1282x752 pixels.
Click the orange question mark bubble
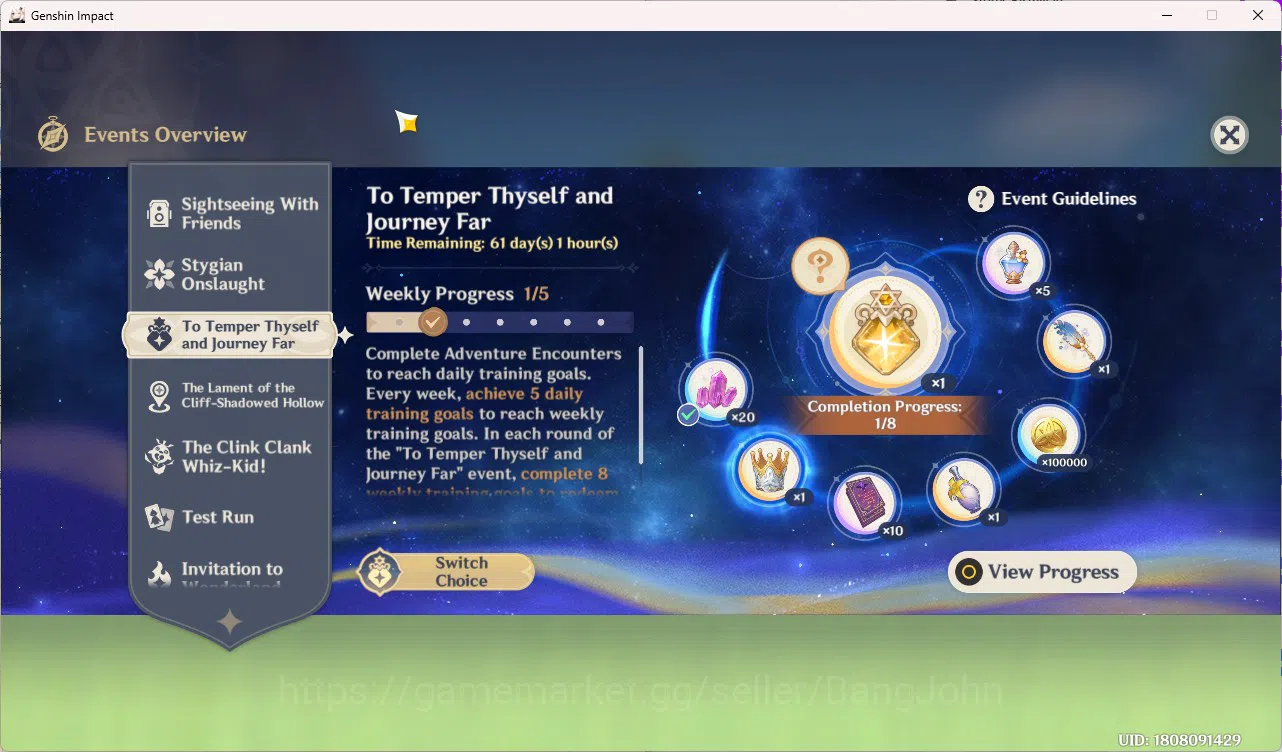pyautogui.click(x=820, y=267)
